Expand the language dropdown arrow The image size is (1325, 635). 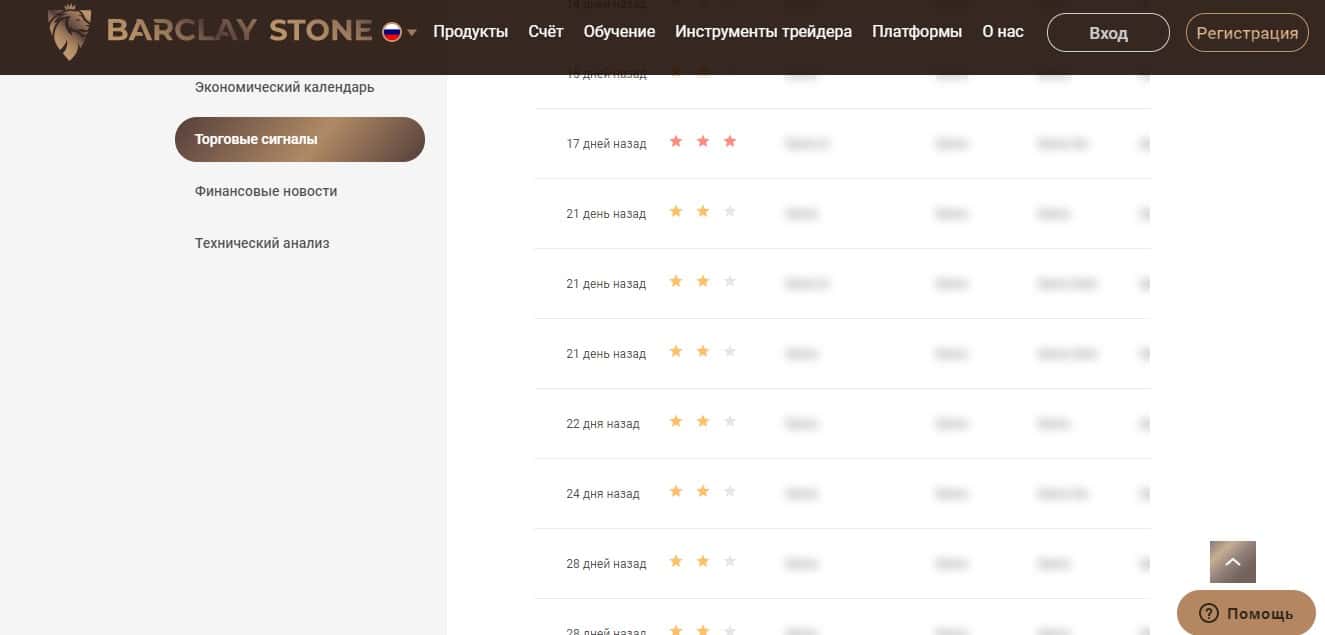[x=412, y=33]
